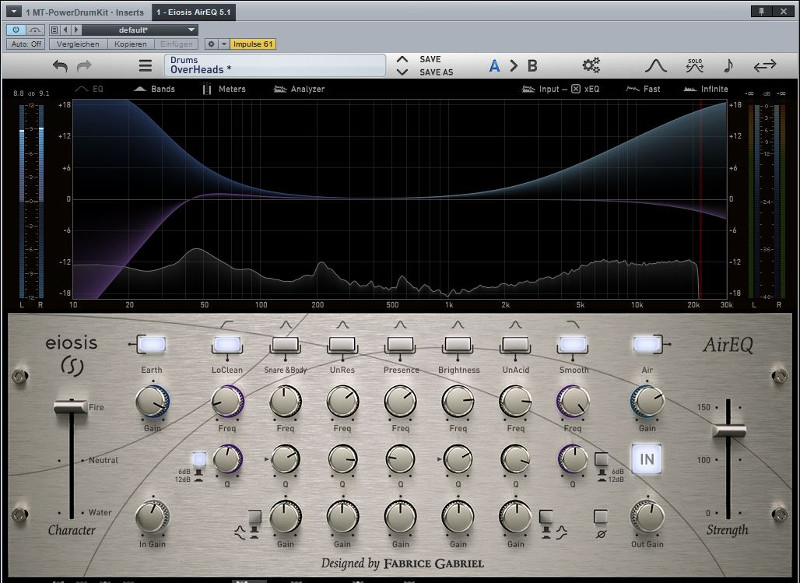Enable the UnAcid band button
The width and height of the screenshot is (800, 583).
pos(515,344)
